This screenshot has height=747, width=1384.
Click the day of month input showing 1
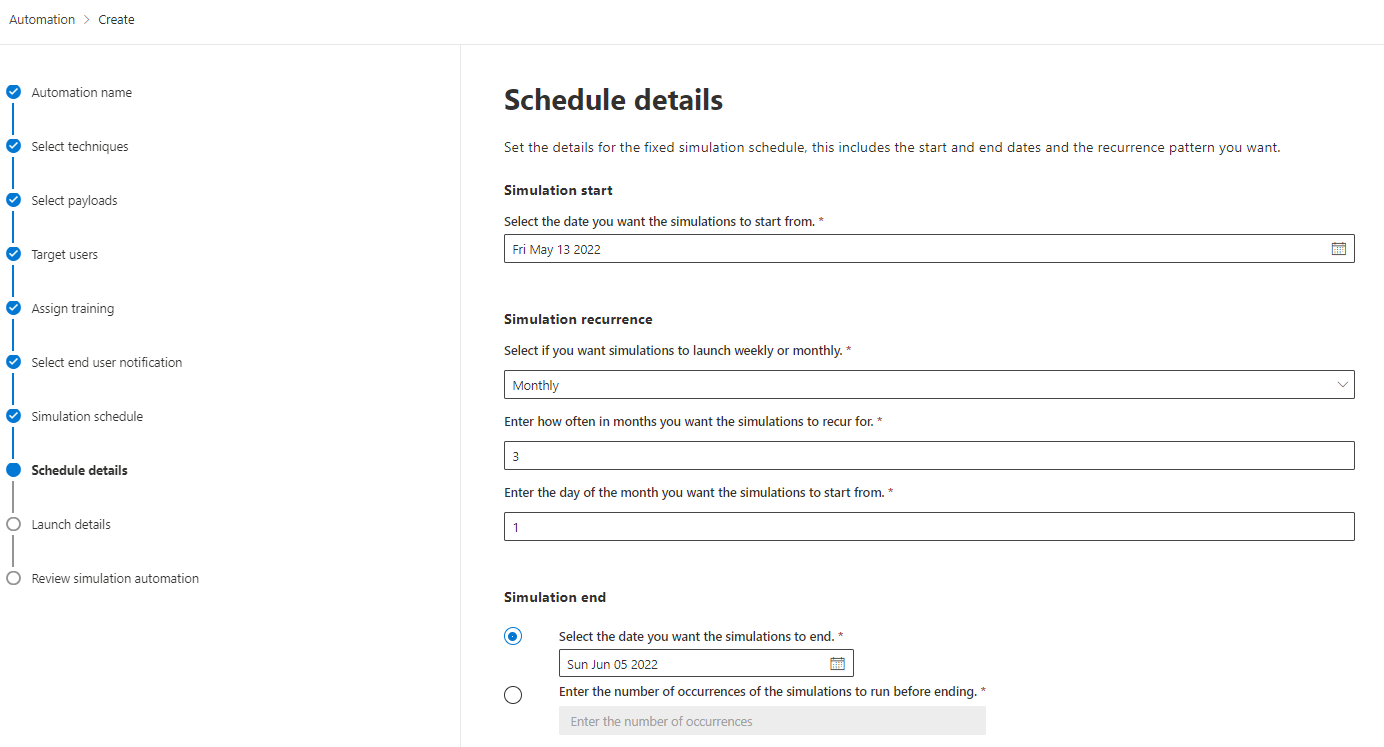point(928,526)
